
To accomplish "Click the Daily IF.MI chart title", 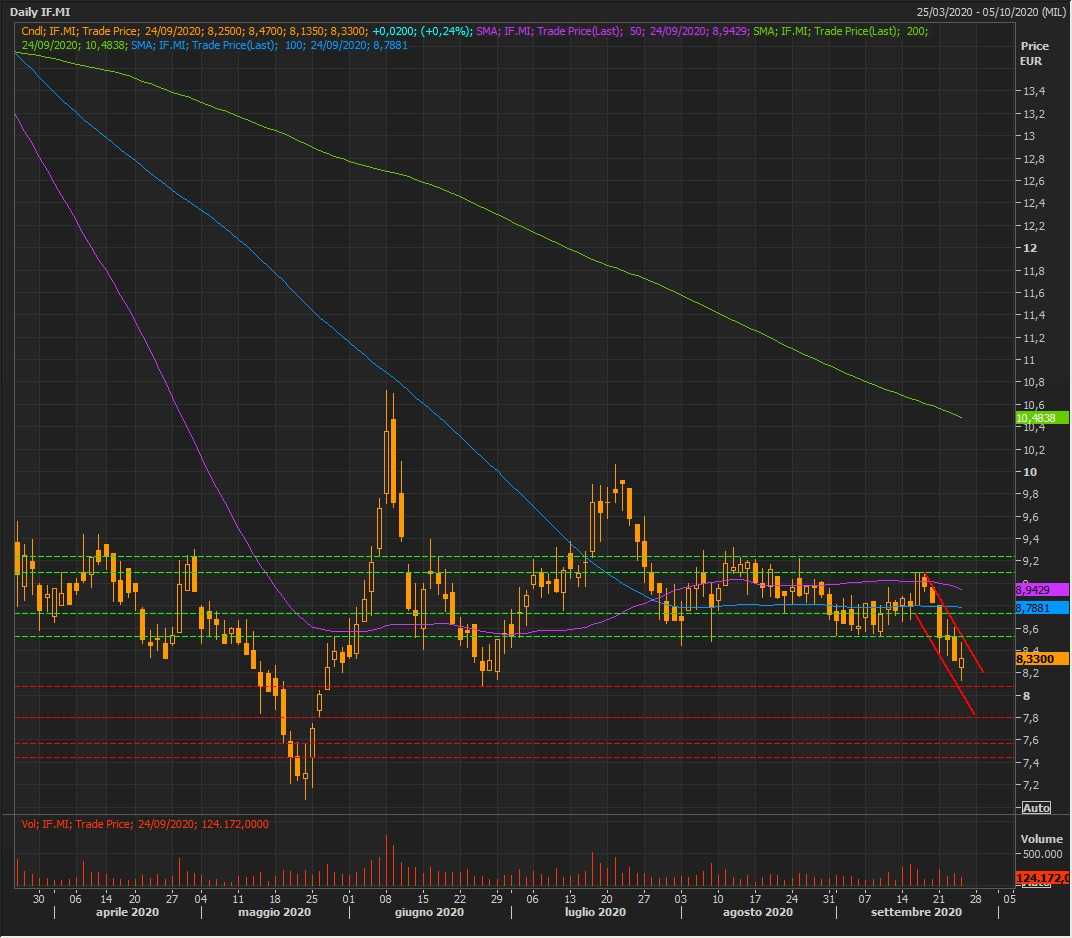I will [x=39, y=12].
